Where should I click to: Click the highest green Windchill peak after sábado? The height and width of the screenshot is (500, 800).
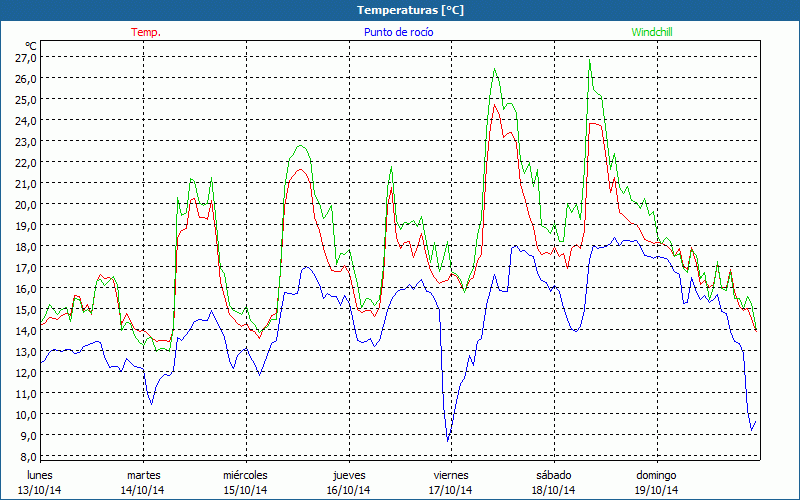[590, 62]
